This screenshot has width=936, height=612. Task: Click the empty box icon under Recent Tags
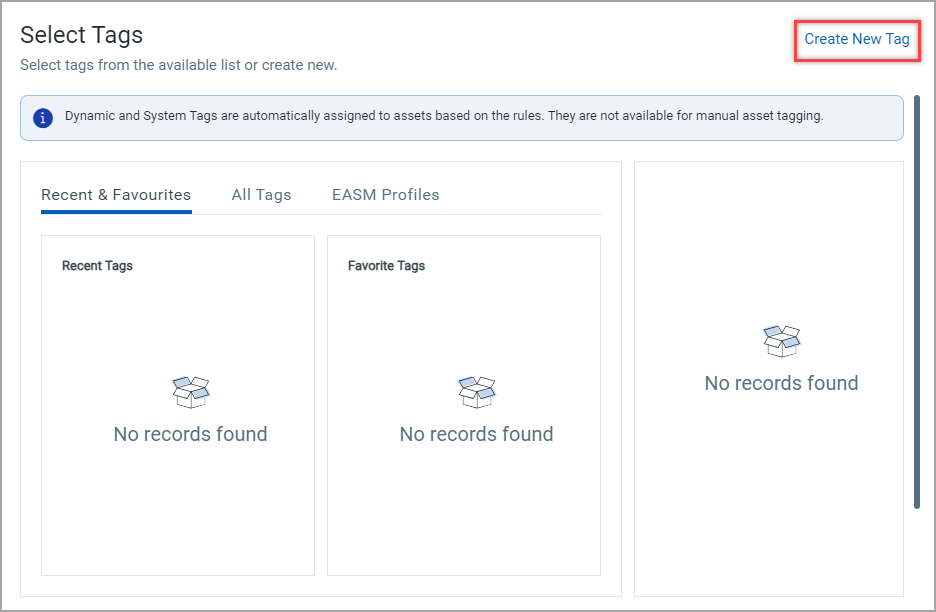[x=190, y=391]
